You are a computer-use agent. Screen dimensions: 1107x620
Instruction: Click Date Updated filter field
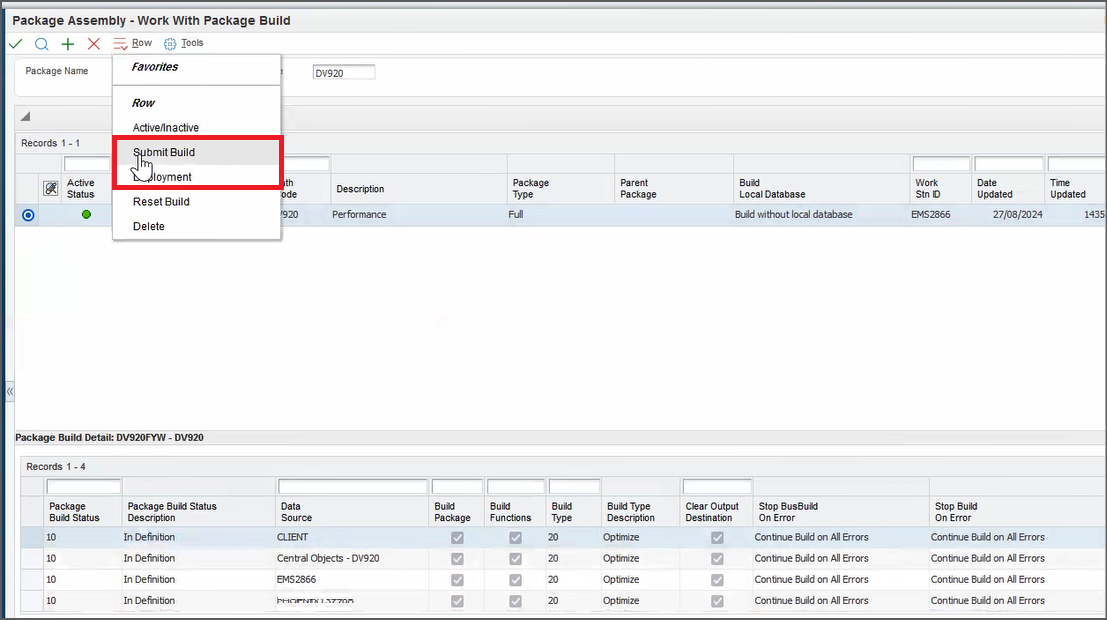pos(1009,164)
